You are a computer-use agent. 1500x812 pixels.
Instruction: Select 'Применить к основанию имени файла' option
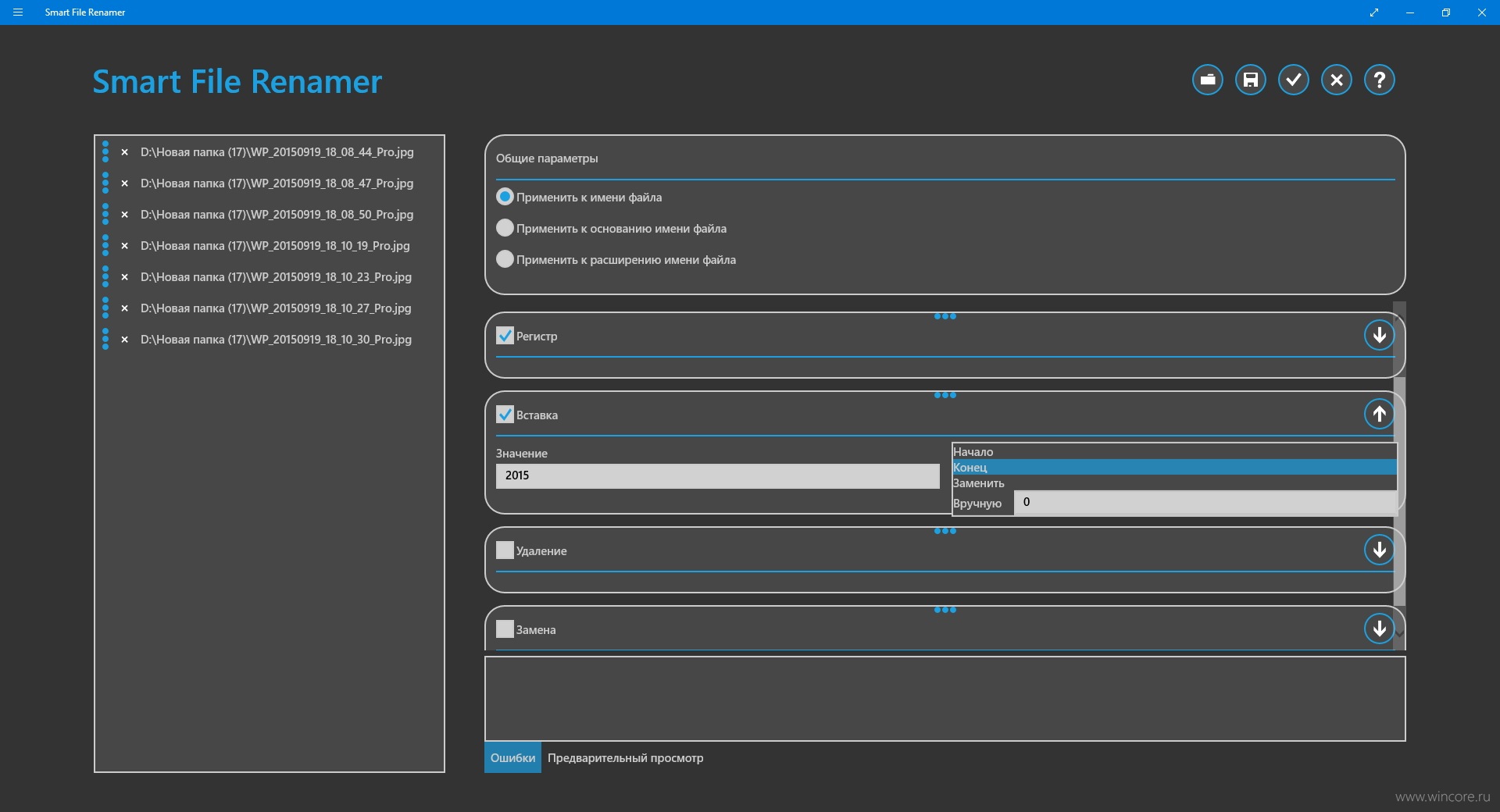click(505, 228)
